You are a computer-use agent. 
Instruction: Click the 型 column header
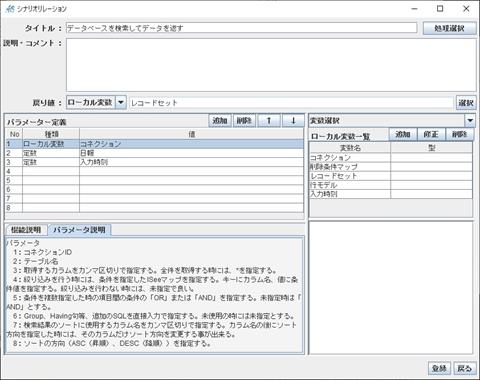pos(431,148)
